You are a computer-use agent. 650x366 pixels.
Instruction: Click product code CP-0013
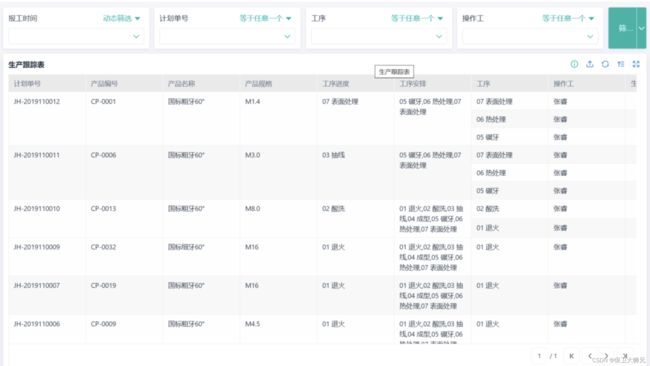pos(103,208)
